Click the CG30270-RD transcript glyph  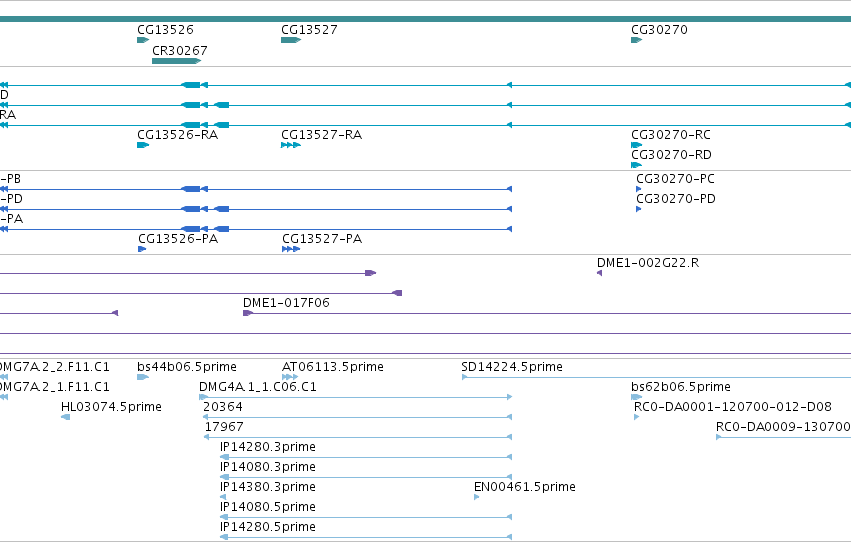637,165
